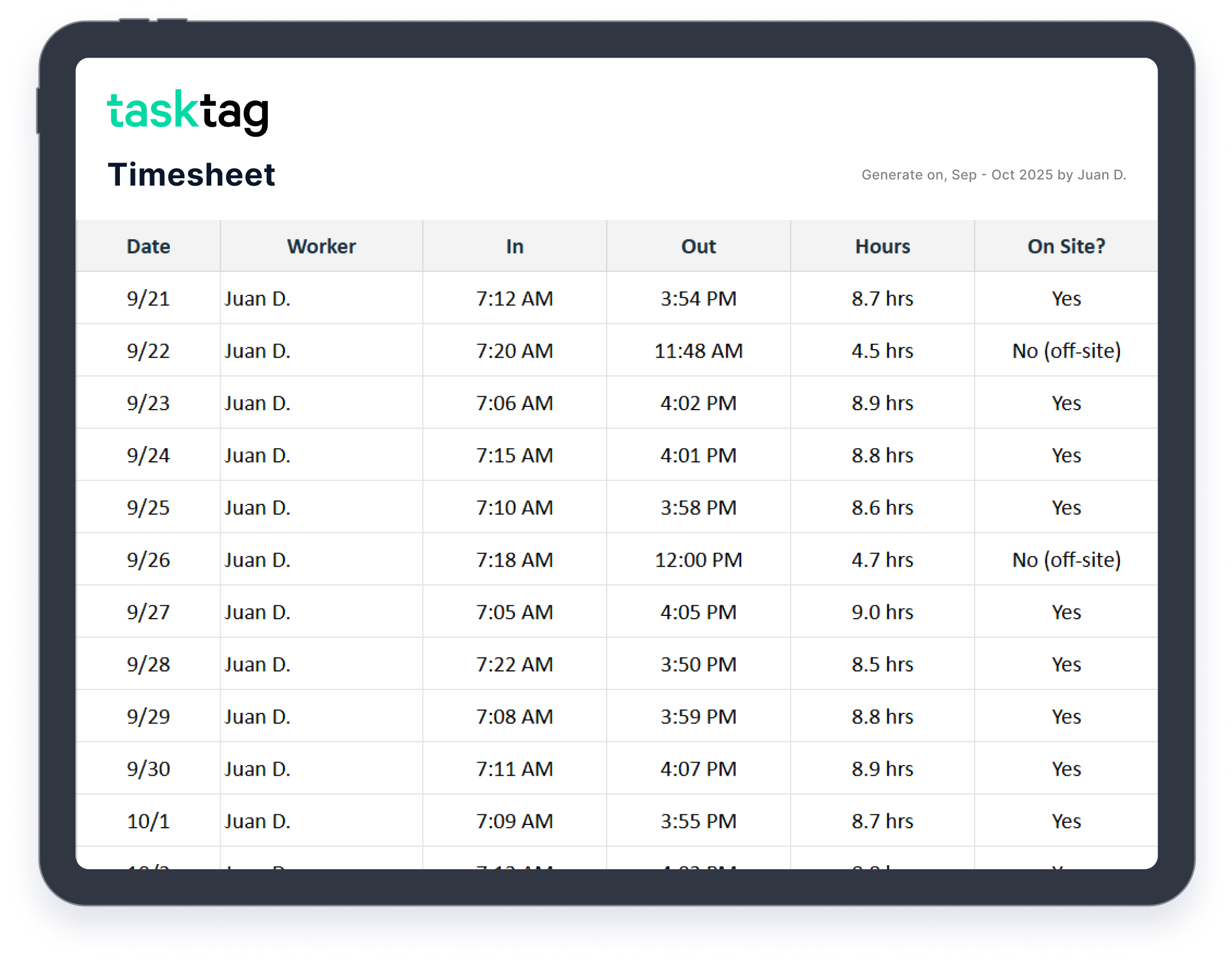This screenshot has height=960, width=1232.
Task: Sort by the Out column header
Action: [x=699, y=245]
